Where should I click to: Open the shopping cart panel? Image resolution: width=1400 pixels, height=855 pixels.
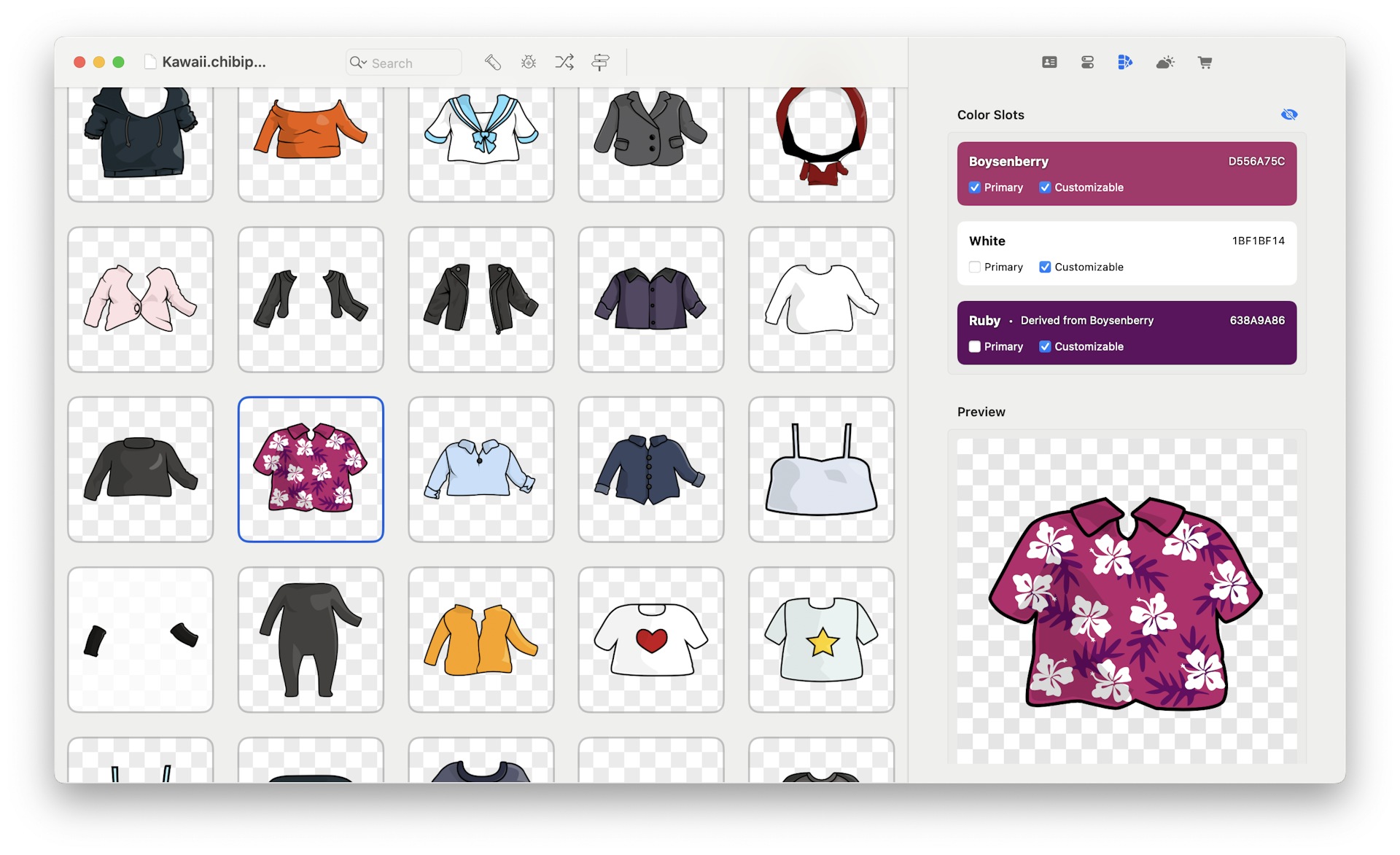coord(1205,62)
